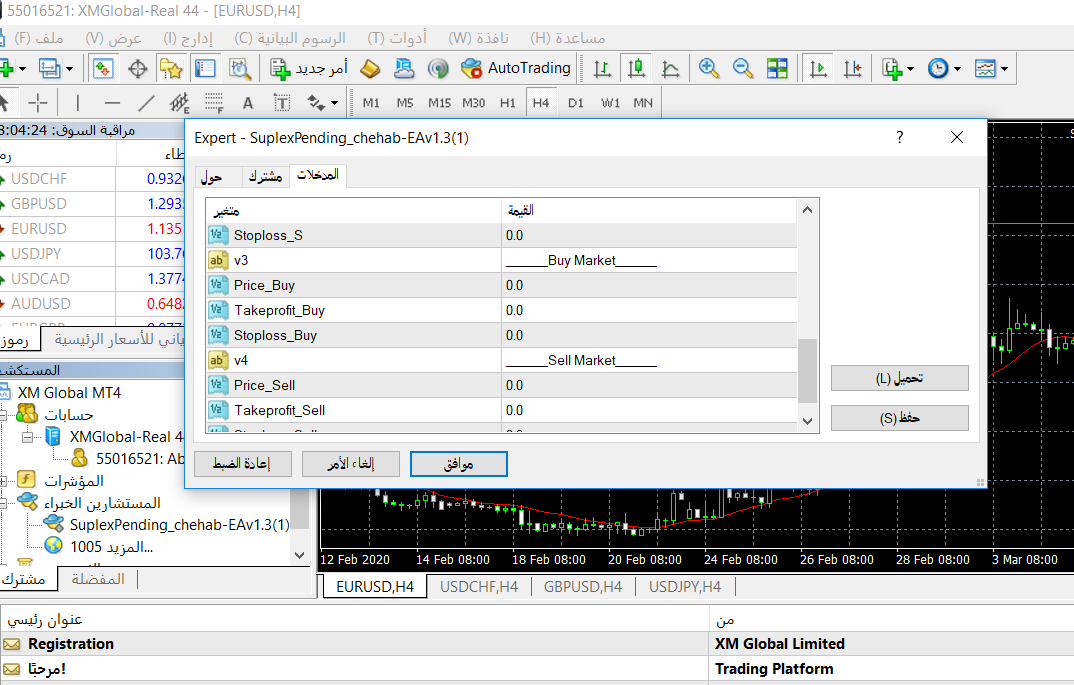Select the Horizontal Line drawing tool

click(x=112, y=103)
